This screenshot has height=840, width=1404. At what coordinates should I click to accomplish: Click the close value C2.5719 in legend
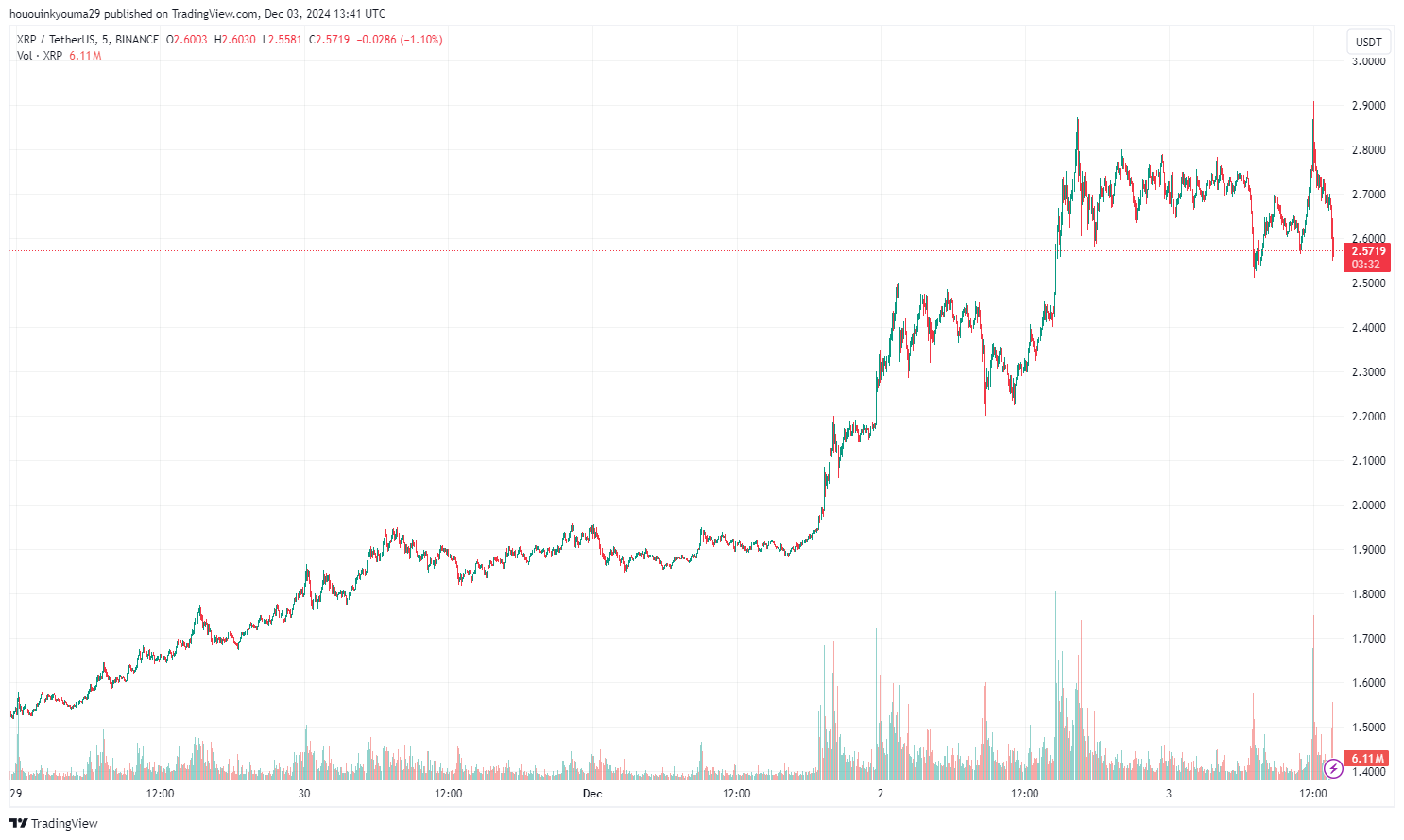coord(330,40)
